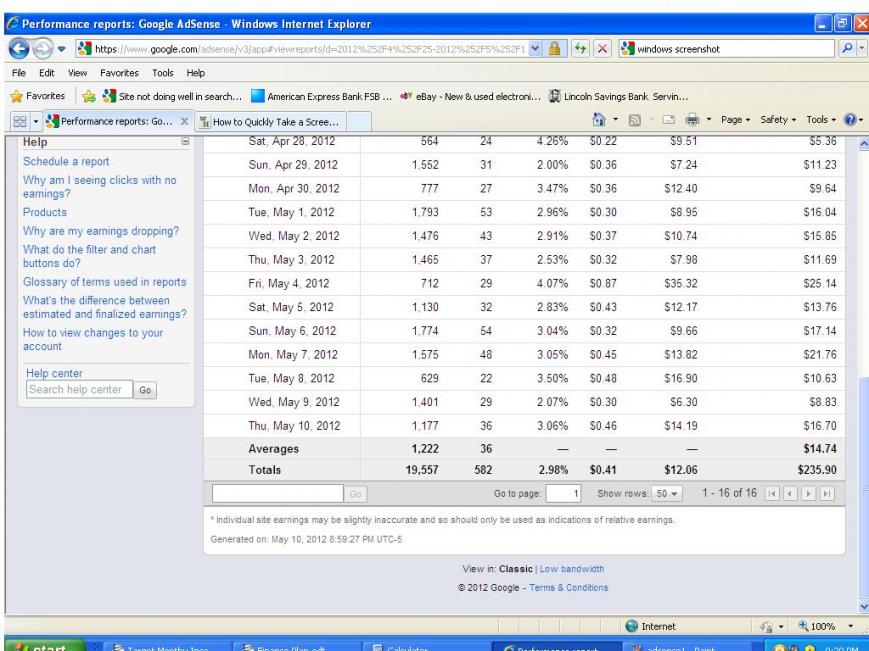This screenshot has width=869, height=651.
Task: Open the Show rows '50' dropdown
Action: (x=667, y=493)
